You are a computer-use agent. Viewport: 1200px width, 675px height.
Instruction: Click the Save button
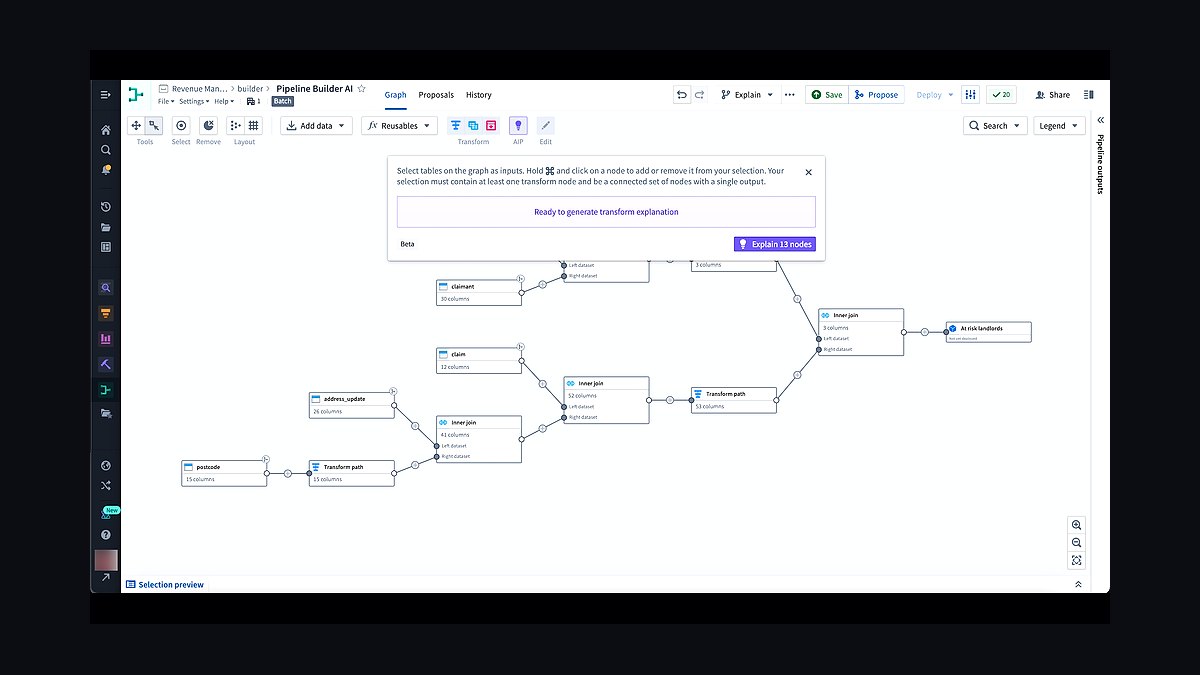(x=827, y=95)
